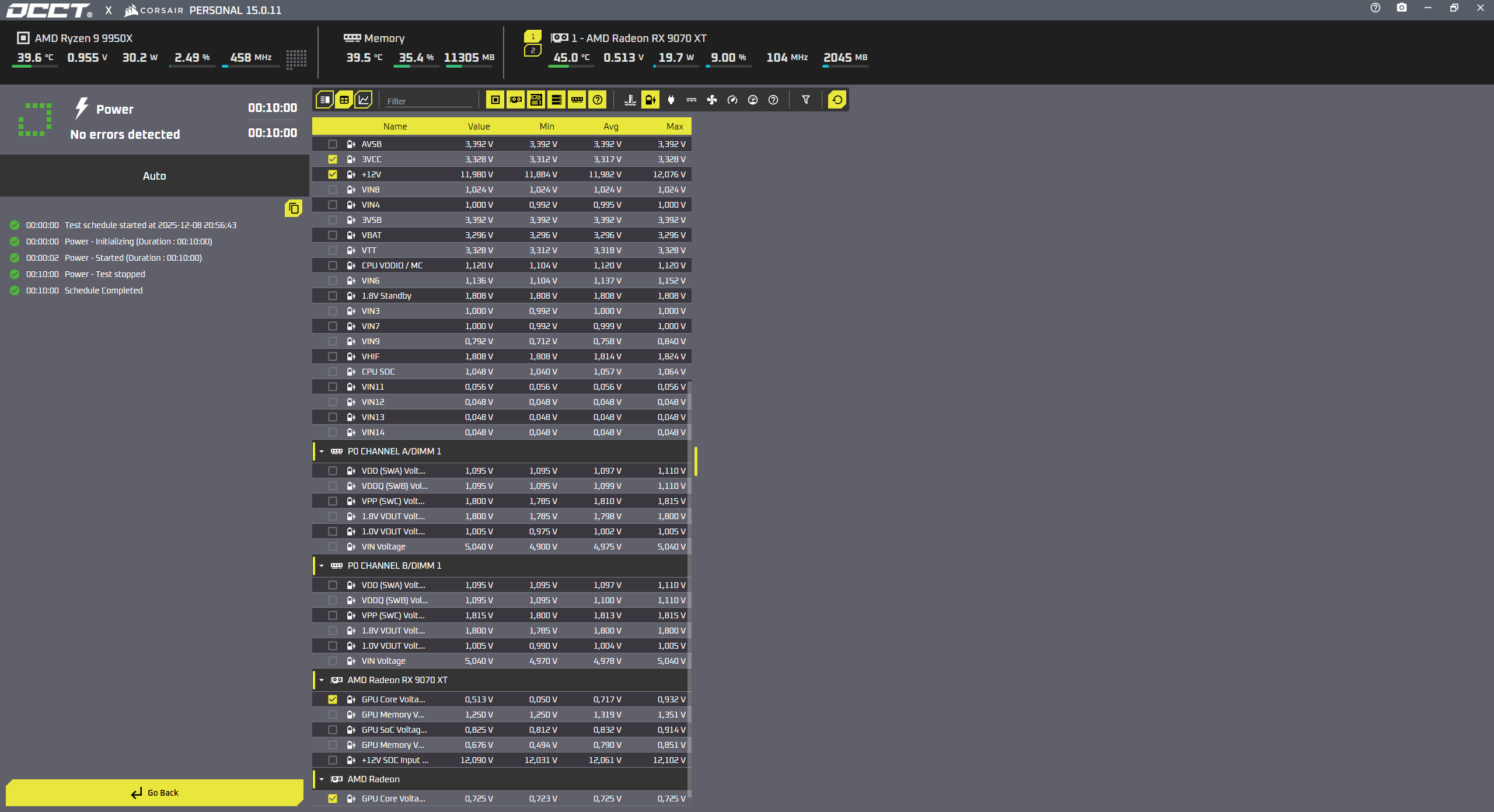1494x812 pixels.
Task: Select the VHIF sensor row name
Action: click(x=371, y=356)
